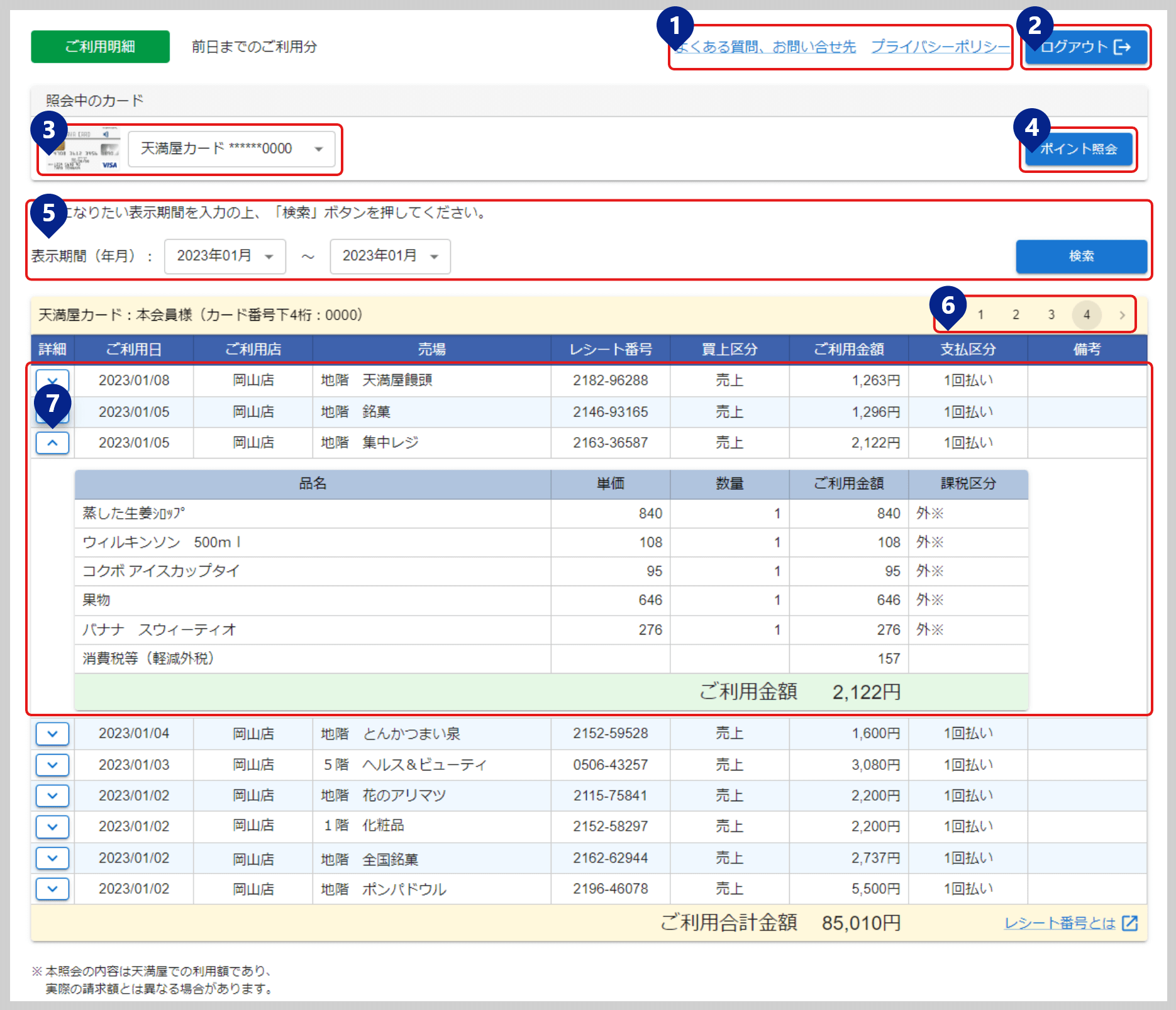Go to page 2 of results

pos(1016,315)
